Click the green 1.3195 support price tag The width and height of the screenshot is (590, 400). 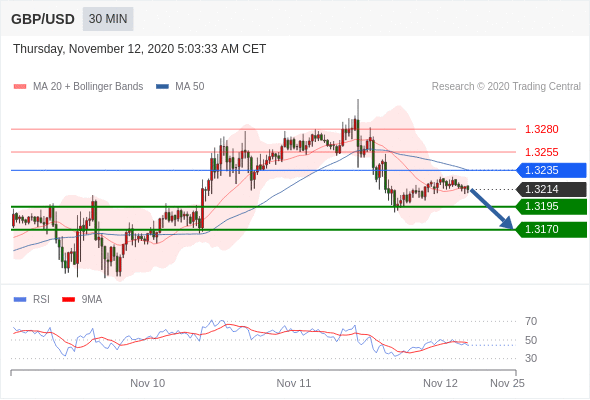point(551,207)
